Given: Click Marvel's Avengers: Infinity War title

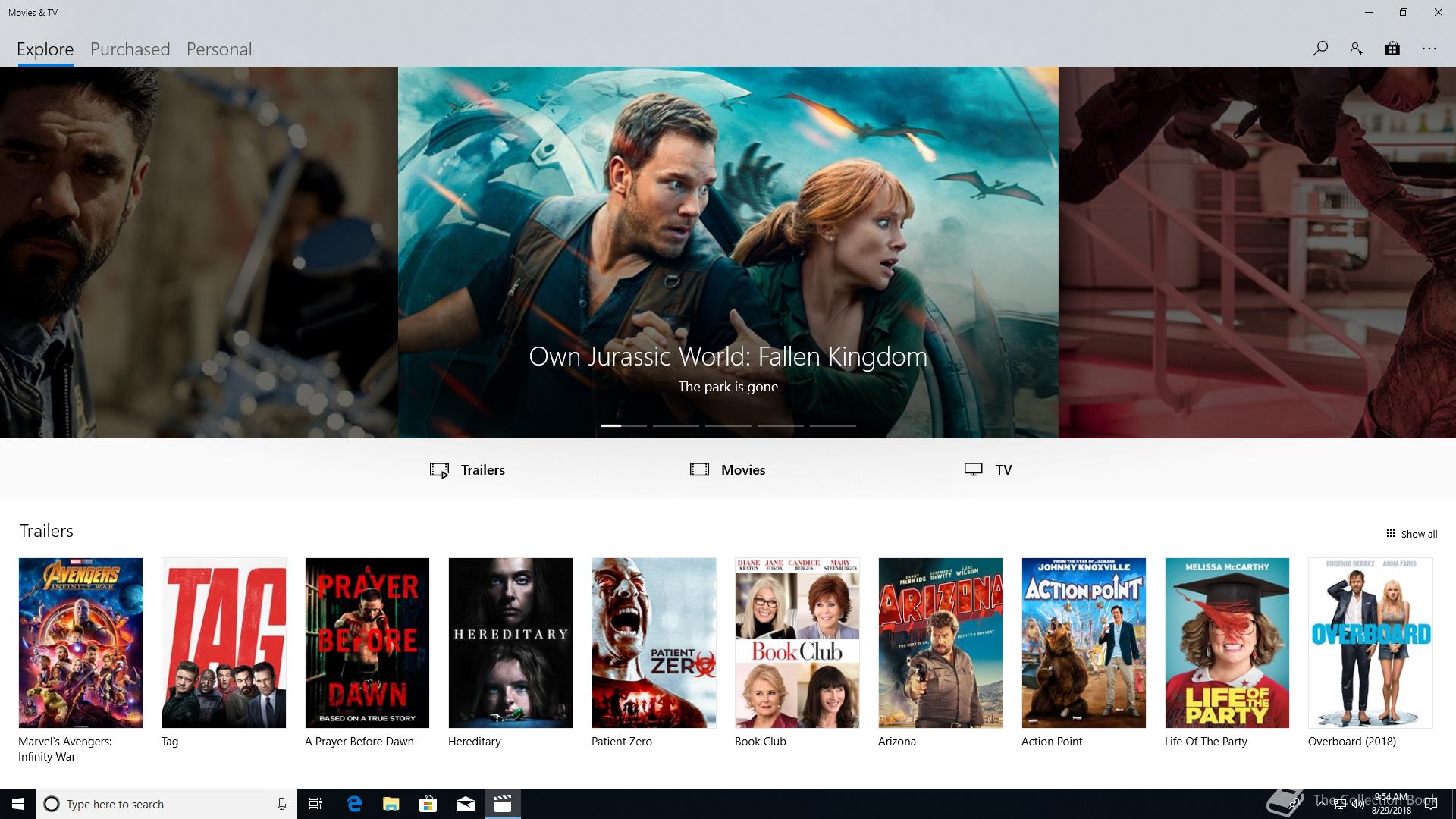Looking at the screenshot, I should coord(65,749).
